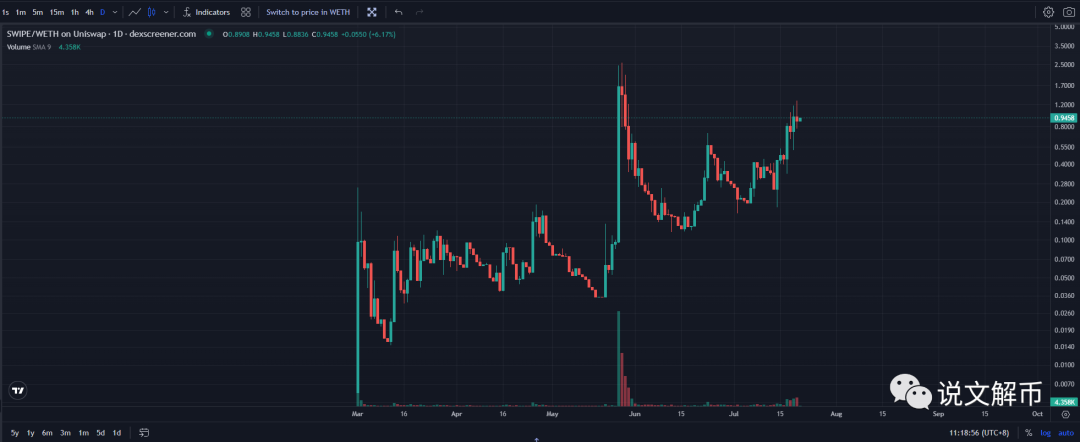The image size is (1080, 442).
Task: Click Switch to price in WETH
Action: point(308,12)
